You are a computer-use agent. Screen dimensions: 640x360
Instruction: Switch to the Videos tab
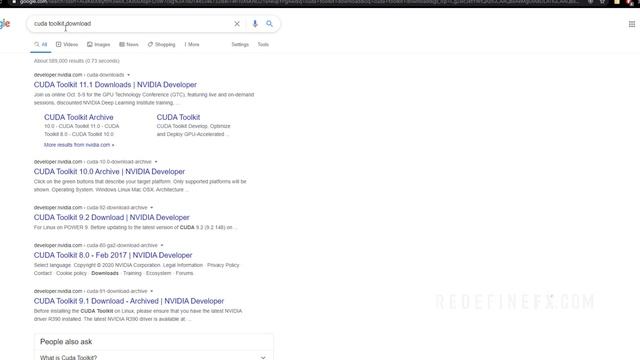(x=67, y=44)
